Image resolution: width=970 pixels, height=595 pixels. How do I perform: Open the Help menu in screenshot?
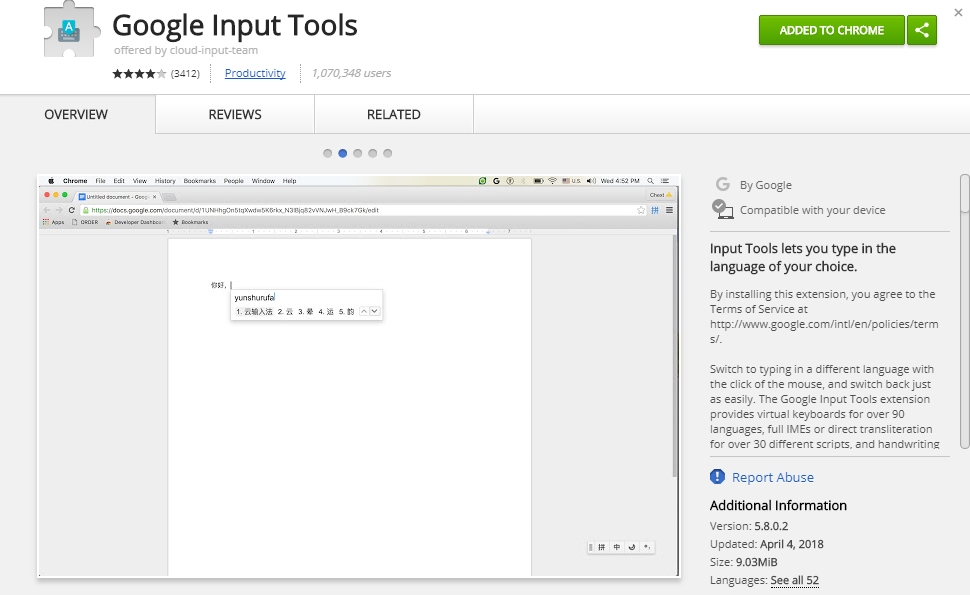tap(290, 181)
